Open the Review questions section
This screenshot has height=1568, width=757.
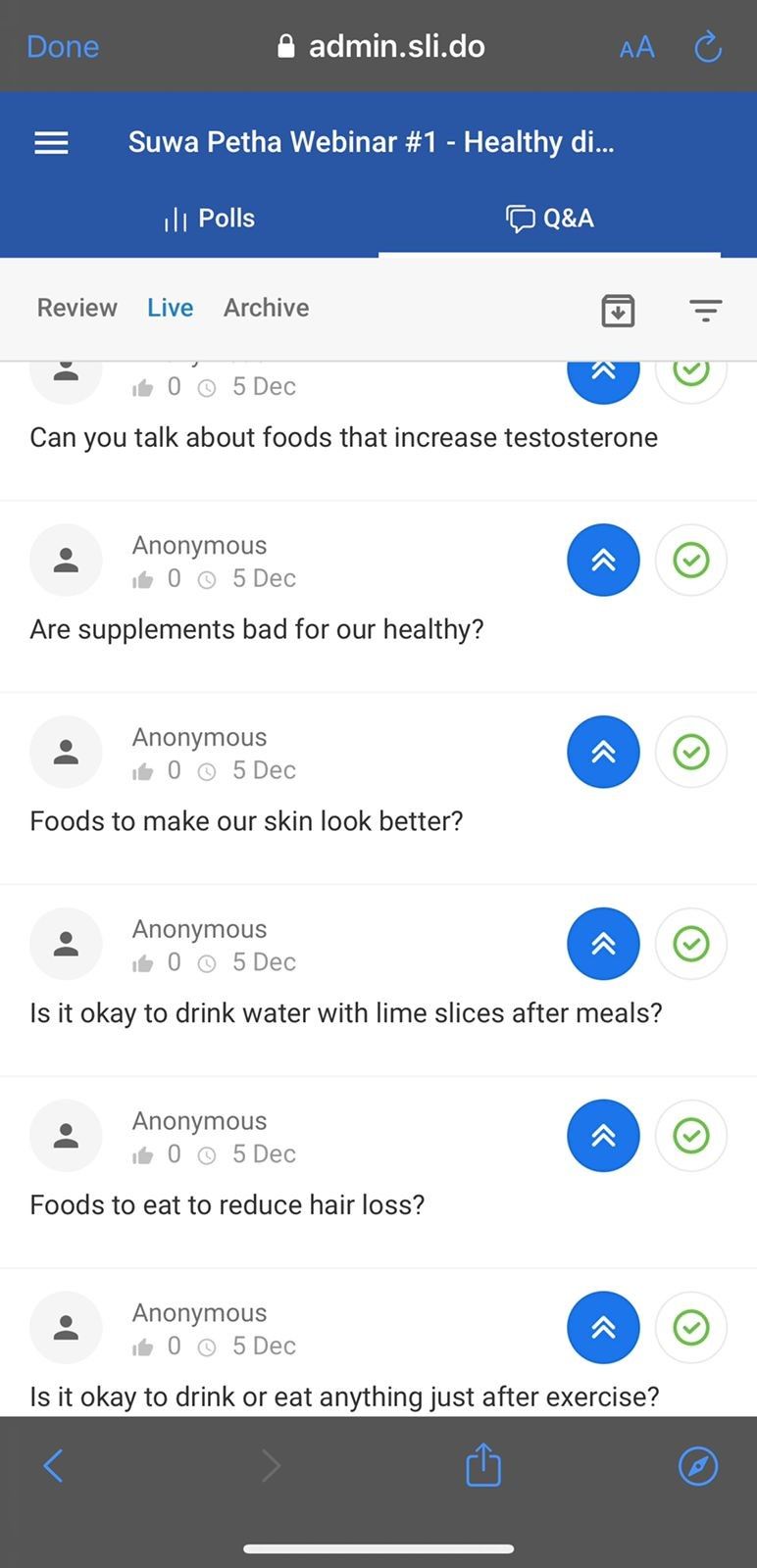tap(76, 308)
